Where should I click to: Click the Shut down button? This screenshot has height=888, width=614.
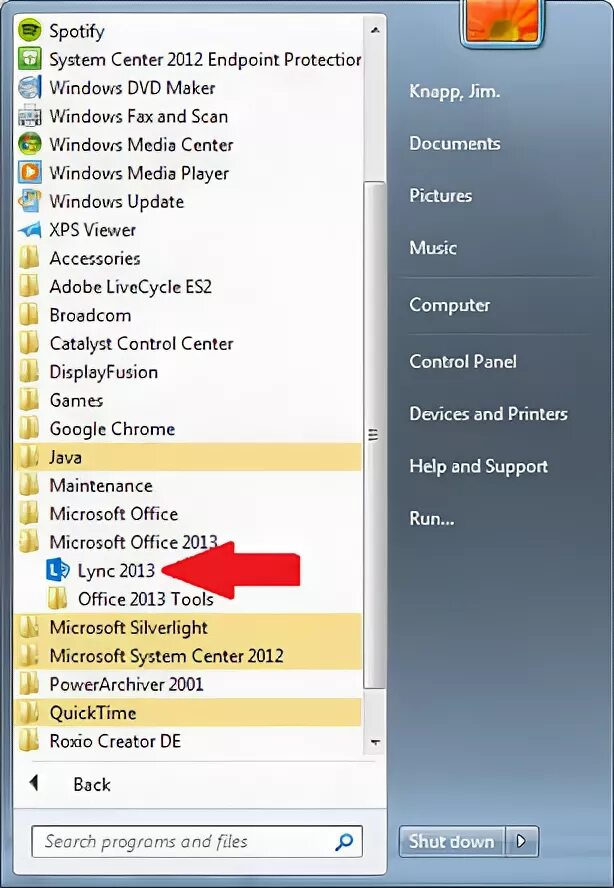pyautogui.click(x=451, y=842)
